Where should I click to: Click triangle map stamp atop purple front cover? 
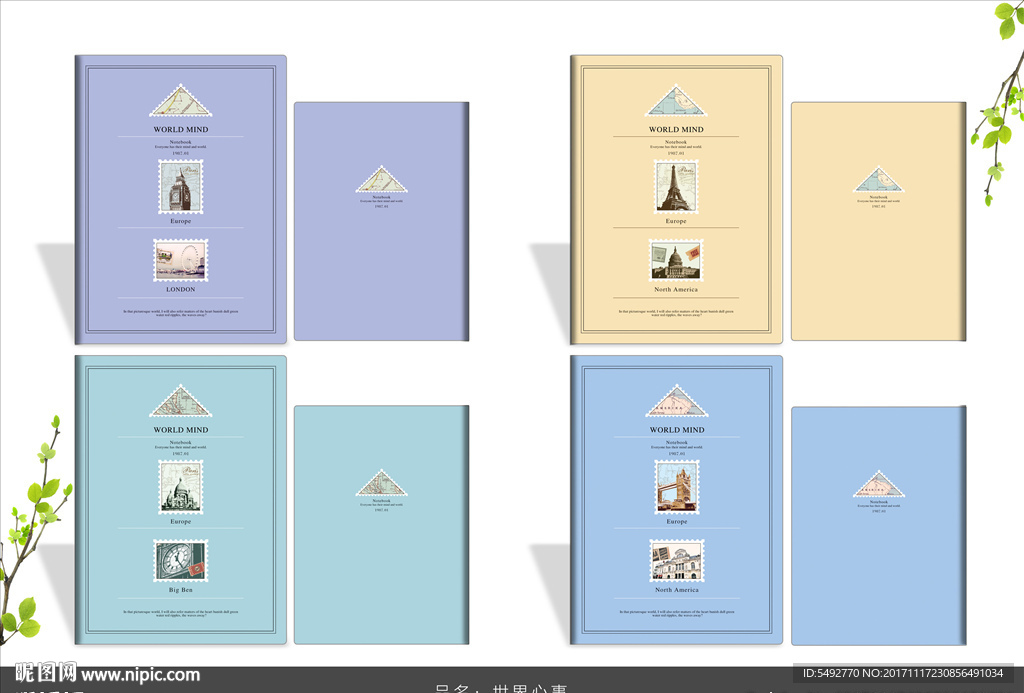tap(176, 102)
